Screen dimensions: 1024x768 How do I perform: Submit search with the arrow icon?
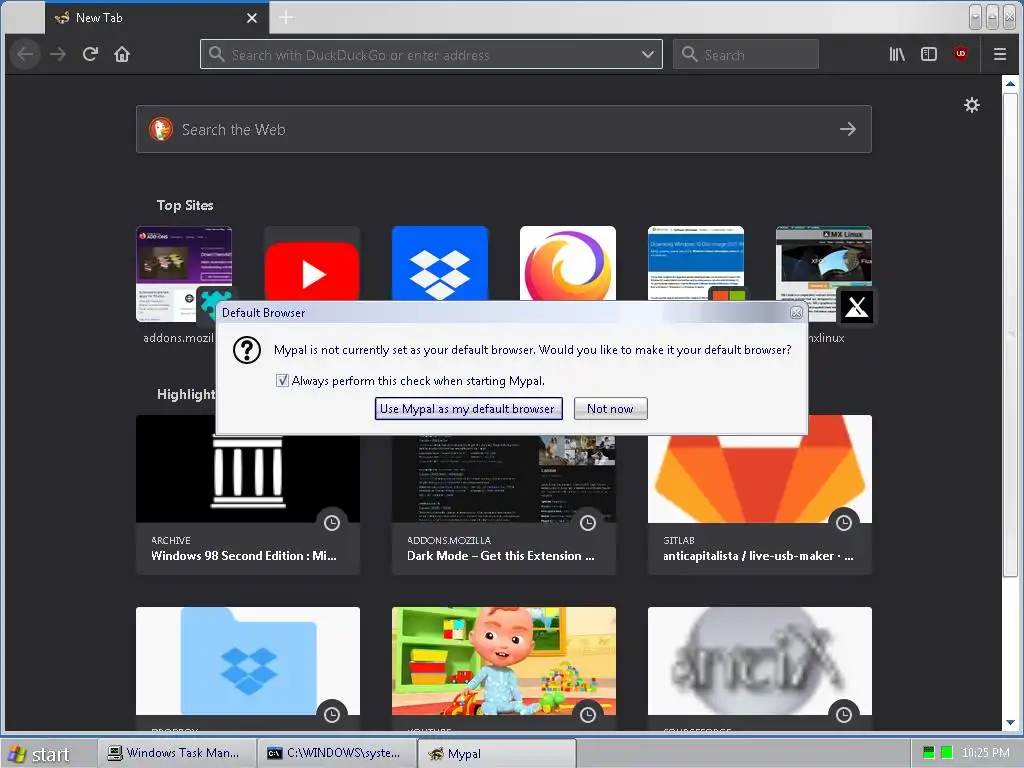click(x=848, y=129)
